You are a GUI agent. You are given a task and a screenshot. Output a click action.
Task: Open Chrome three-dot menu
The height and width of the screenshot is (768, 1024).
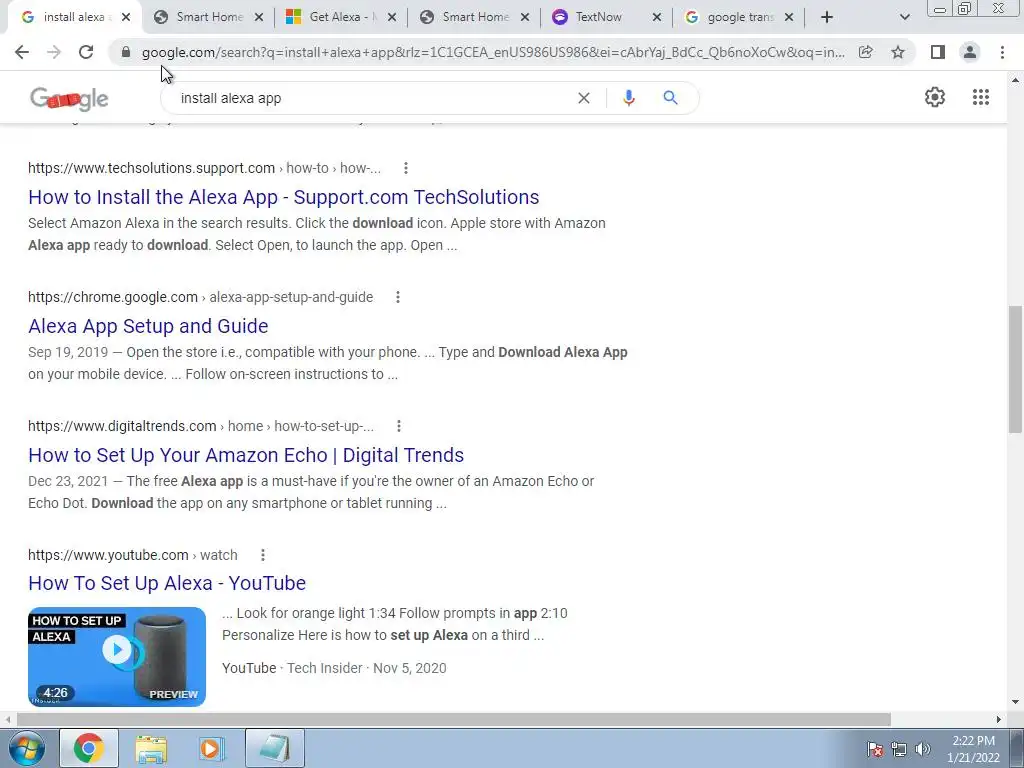(x=1002, y=52)
